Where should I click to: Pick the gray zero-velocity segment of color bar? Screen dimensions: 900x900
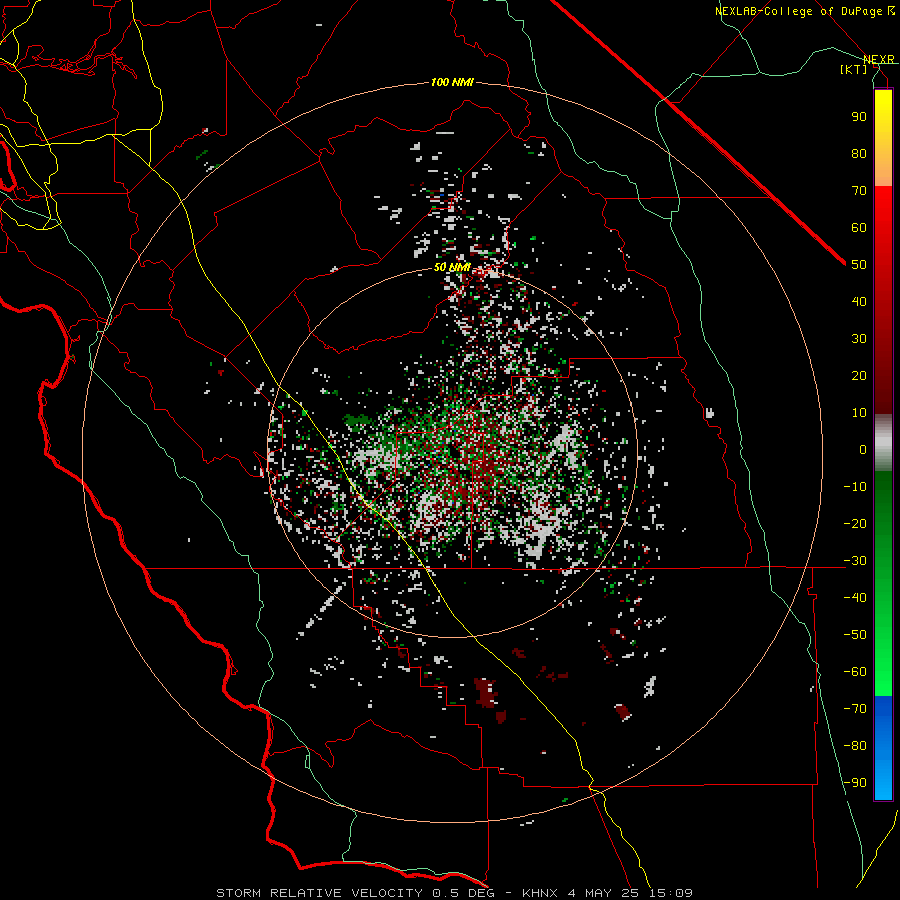coord(883,443)
